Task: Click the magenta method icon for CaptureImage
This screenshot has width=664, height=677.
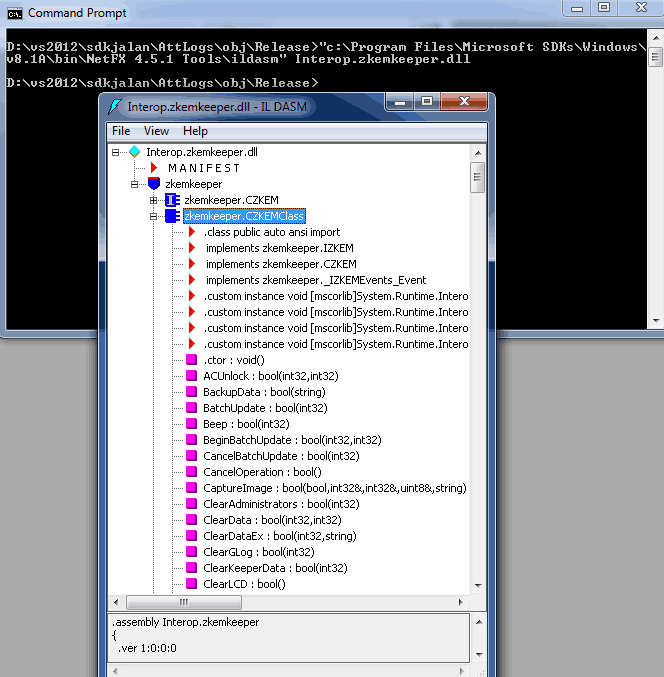Action: [191, 487]
